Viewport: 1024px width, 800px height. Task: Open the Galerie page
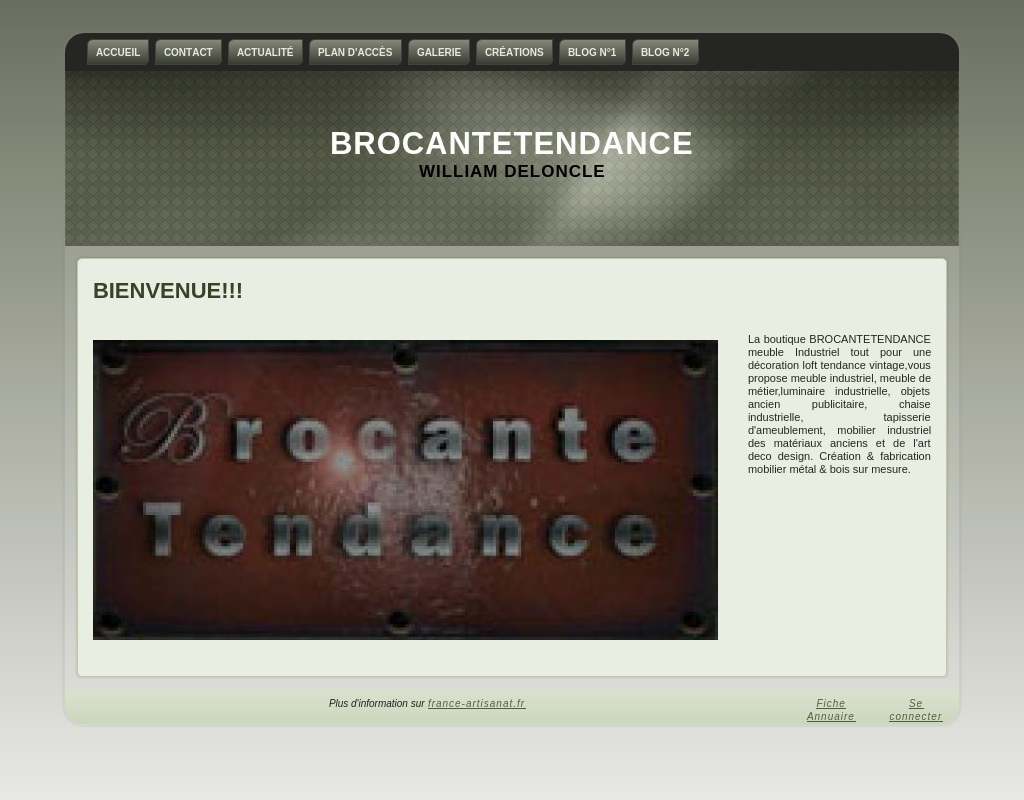439,52
